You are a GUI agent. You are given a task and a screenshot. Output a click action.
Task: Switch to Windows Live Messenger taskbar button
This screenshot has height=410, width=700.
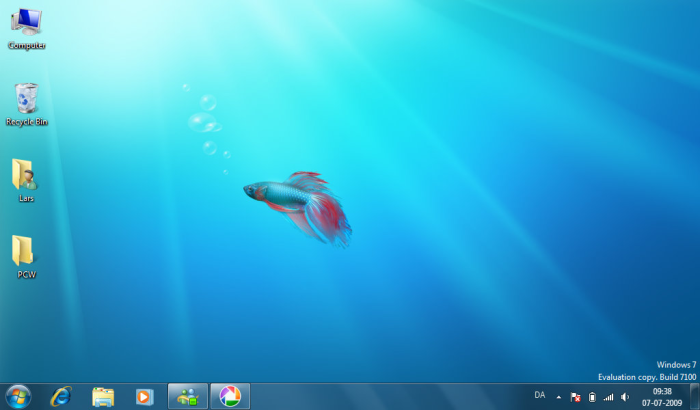188,396
